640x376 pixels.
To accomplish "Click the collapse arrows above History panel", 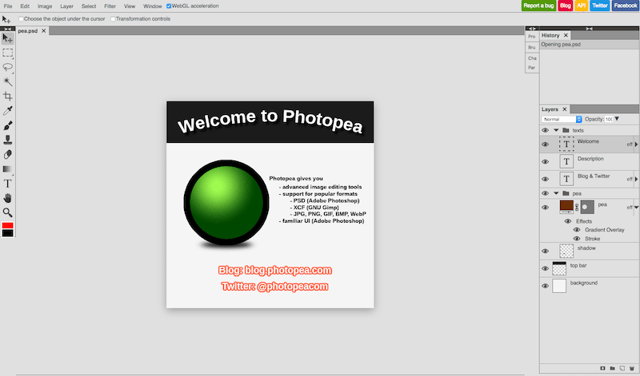I will point(589,29).
